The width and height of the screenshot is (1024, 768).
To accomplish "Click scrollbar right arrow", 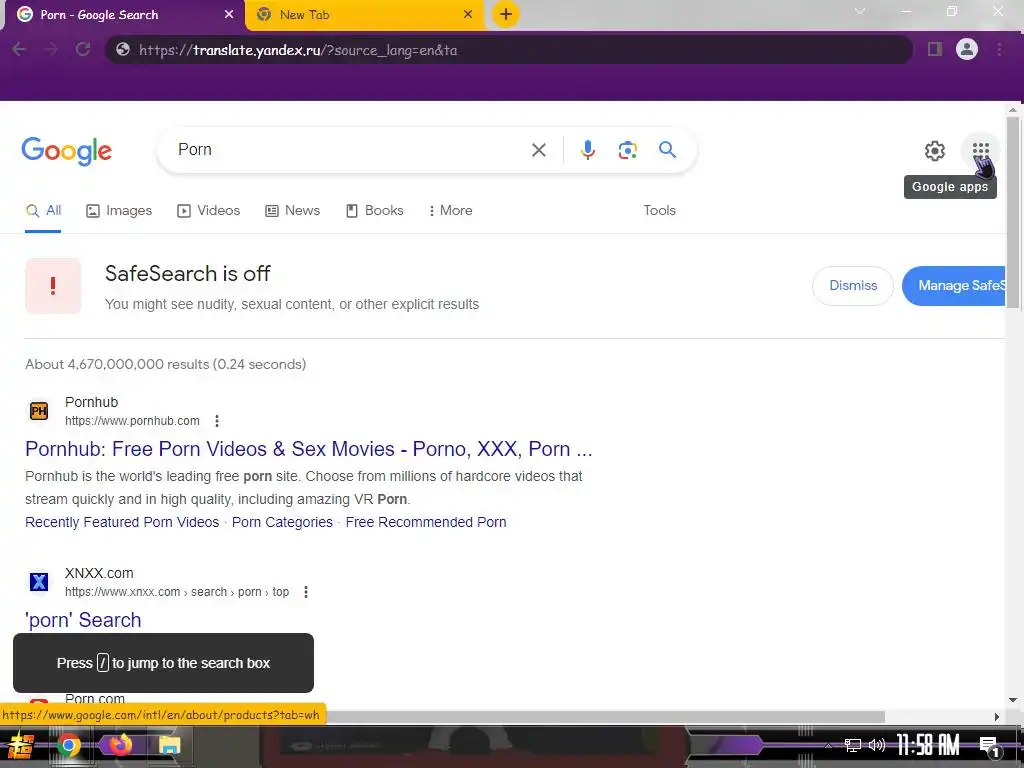I will pos(996,716).
